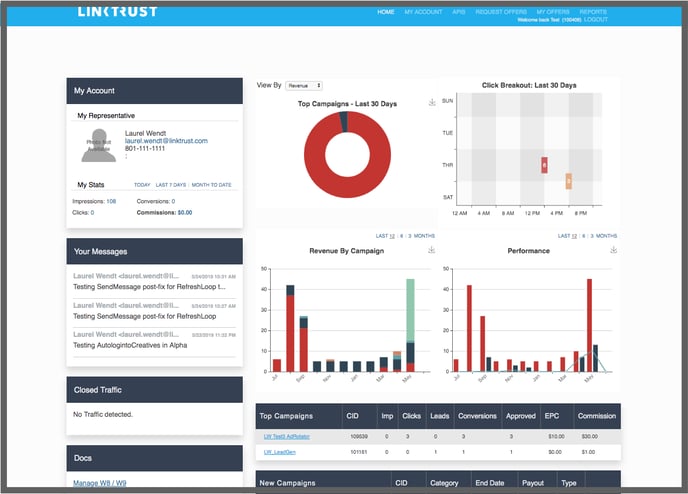Download the Performance chart
Screen dimensions: 688x494
[x=613, y=250]
